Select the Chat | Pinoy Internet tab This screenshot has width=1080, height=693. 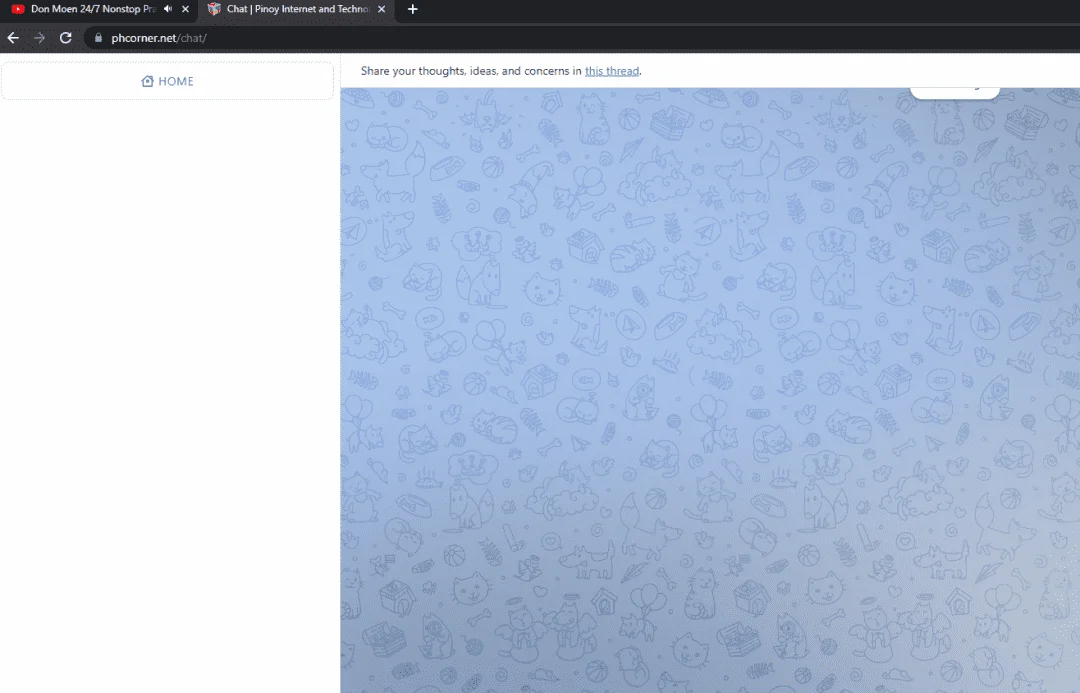pos(298,9)
